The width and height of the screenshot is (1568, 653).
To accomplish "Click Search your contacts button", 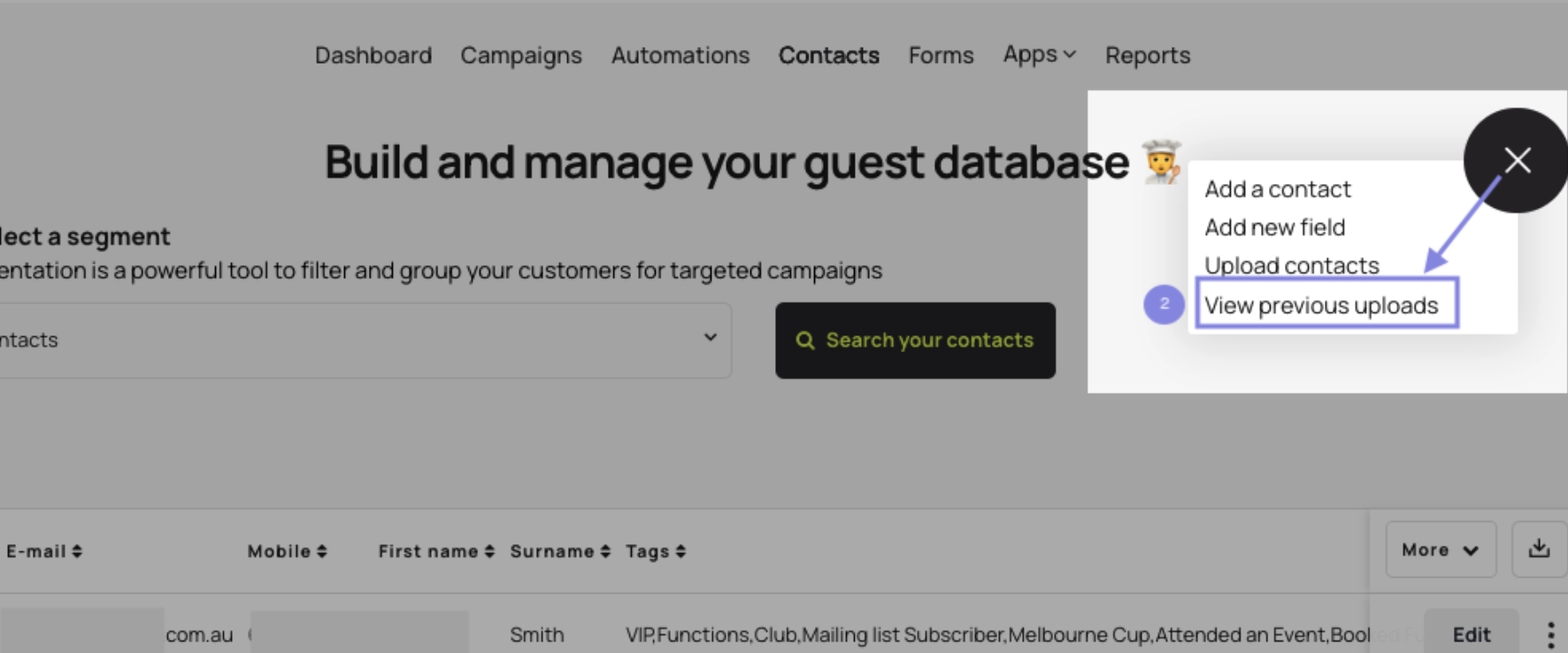I will click(915, 341).
